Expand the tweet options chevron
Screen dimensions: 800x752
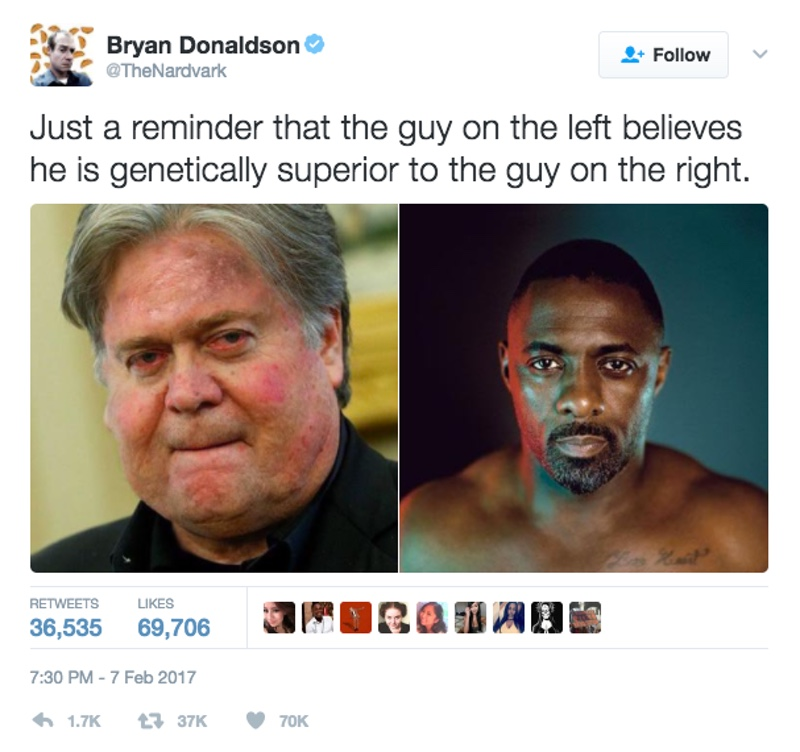tap(760, 54)
